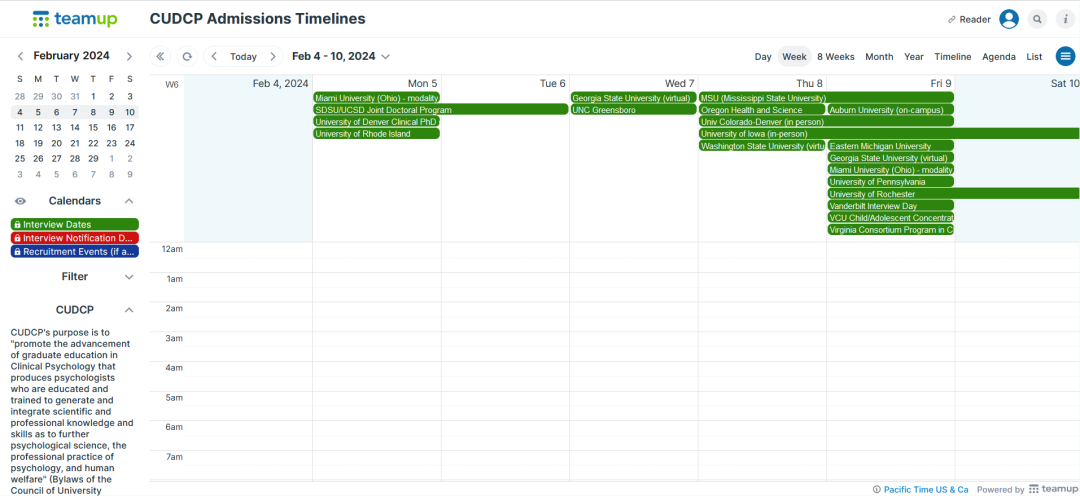Go to next week arrow
The image size is (1080, 496).
tap(272, 57)
